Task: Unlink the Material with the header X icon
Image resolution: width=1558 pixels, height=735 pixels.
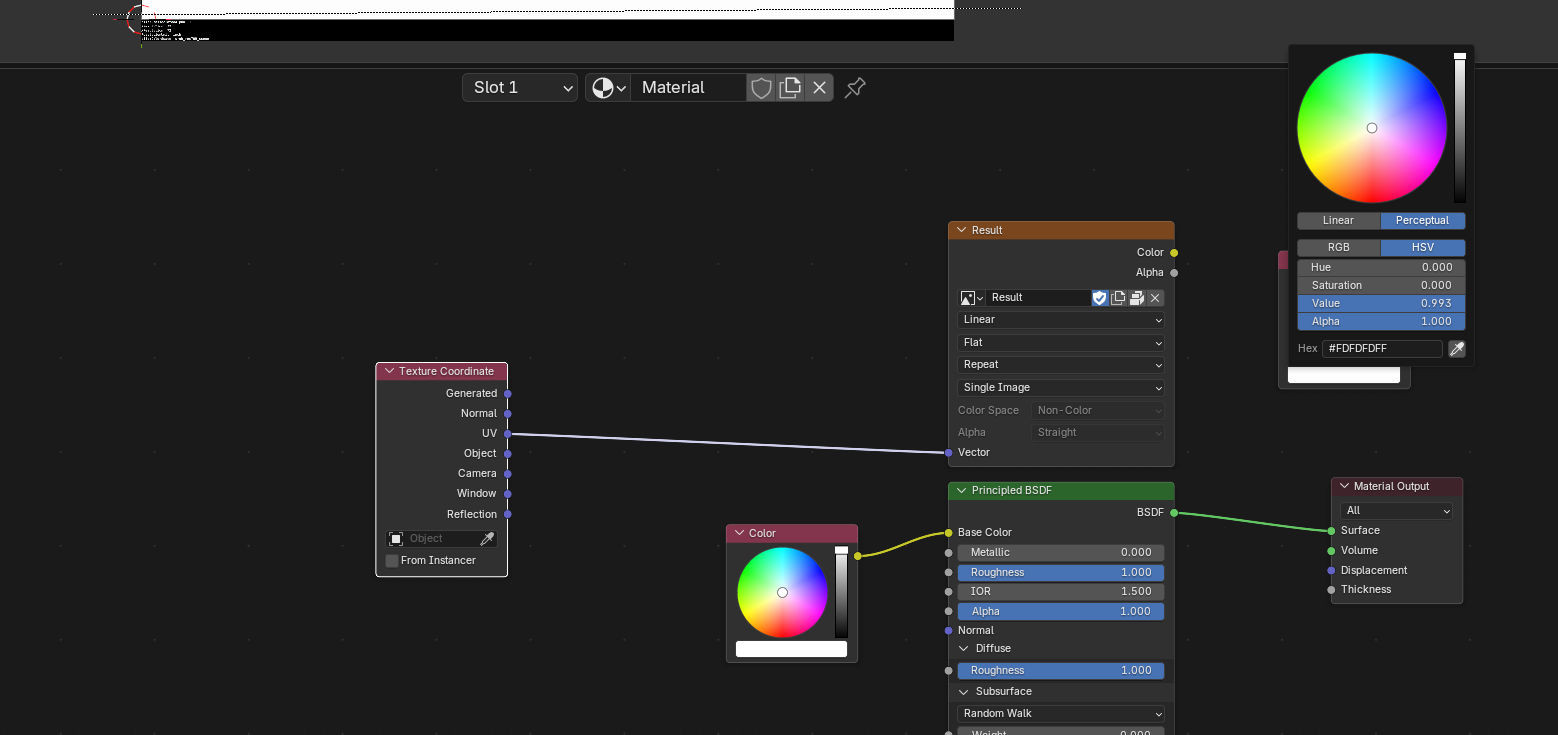Action: tap(819, 88)
